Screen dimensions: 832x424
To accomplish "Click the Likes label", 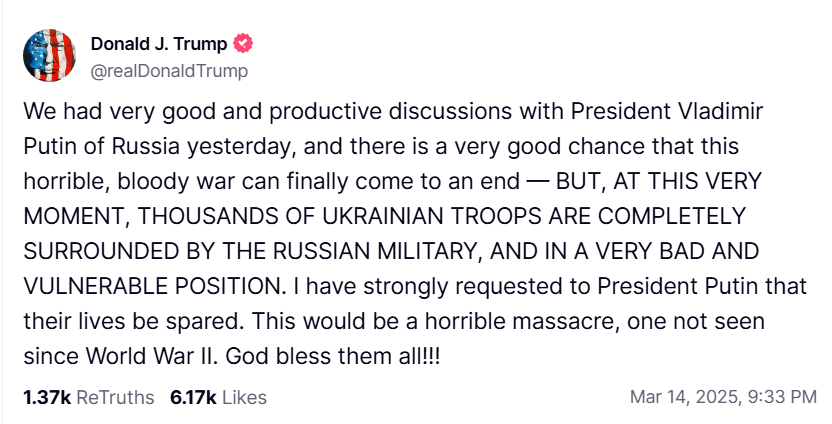I will 244,397.
